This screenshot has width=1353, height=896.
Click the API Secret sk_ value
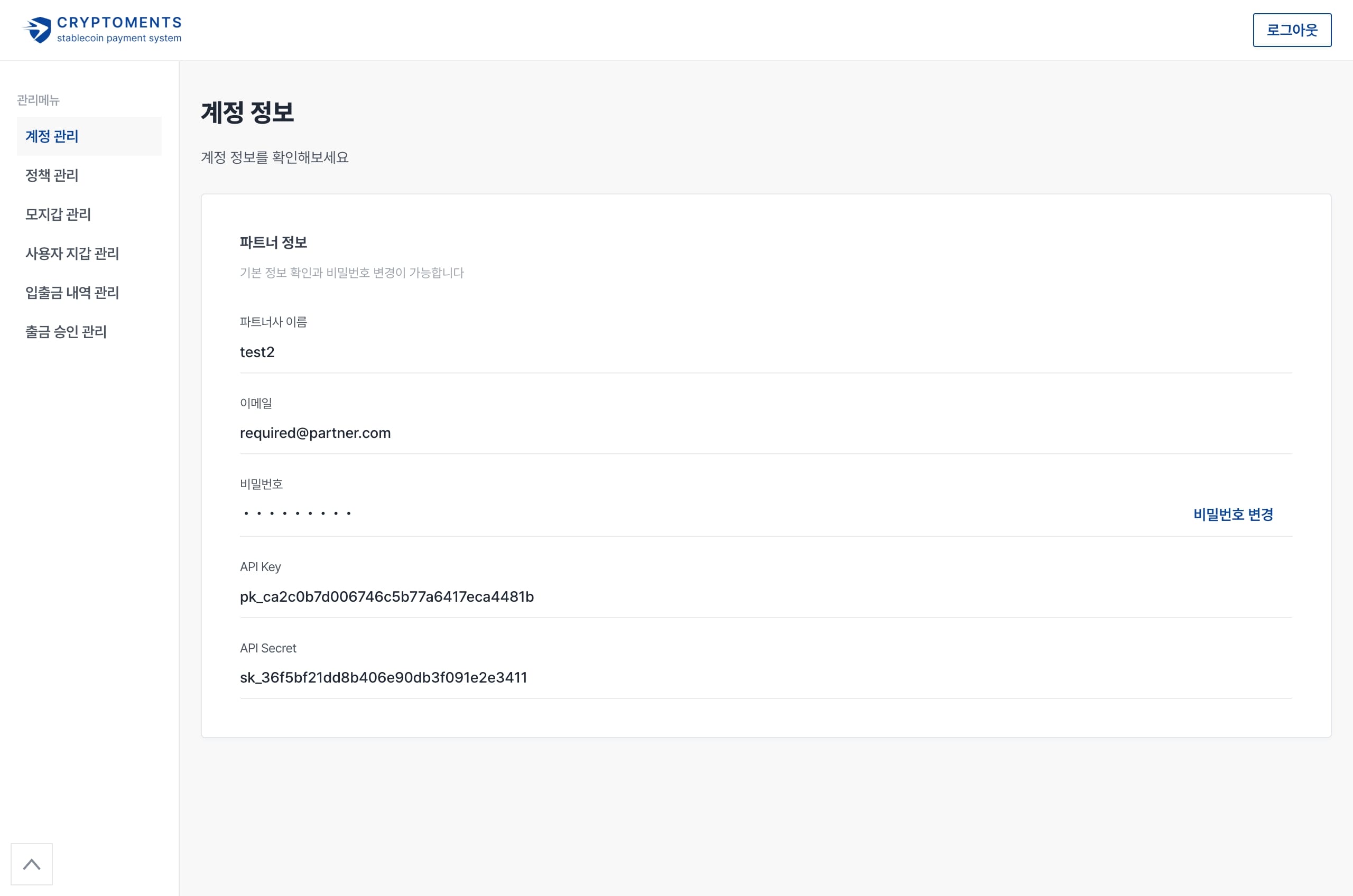click(383, 677)
